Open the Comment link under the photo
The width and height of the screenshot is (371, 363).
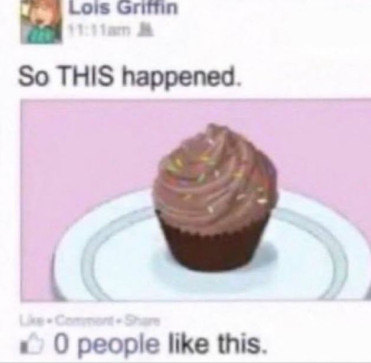pos(85,321)
